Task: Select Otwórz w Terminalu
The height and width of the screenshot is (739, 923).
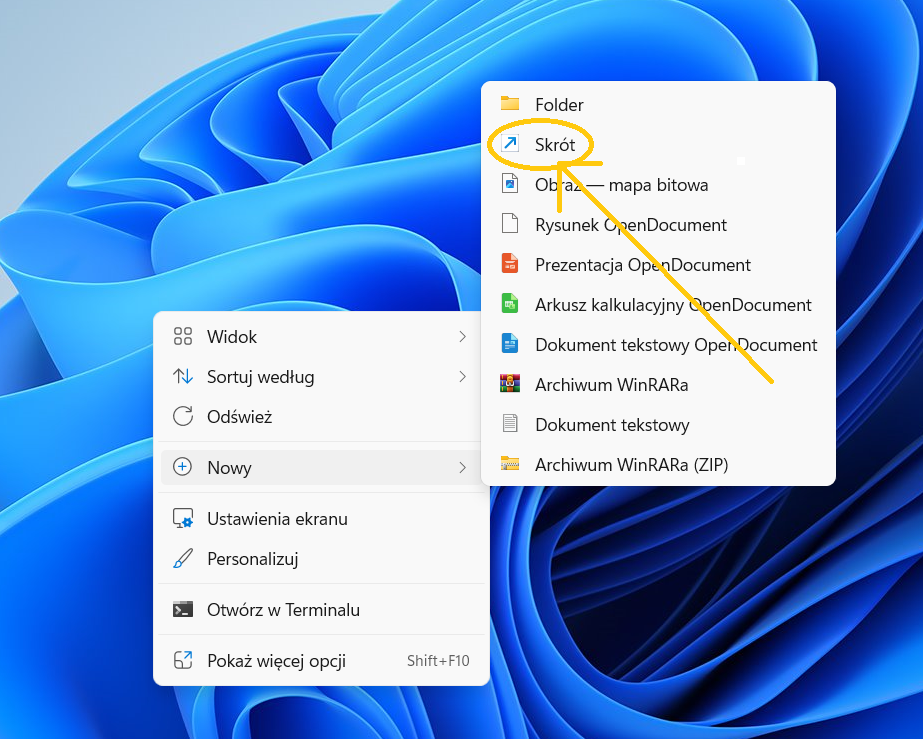Action: [x=321, y=609]
